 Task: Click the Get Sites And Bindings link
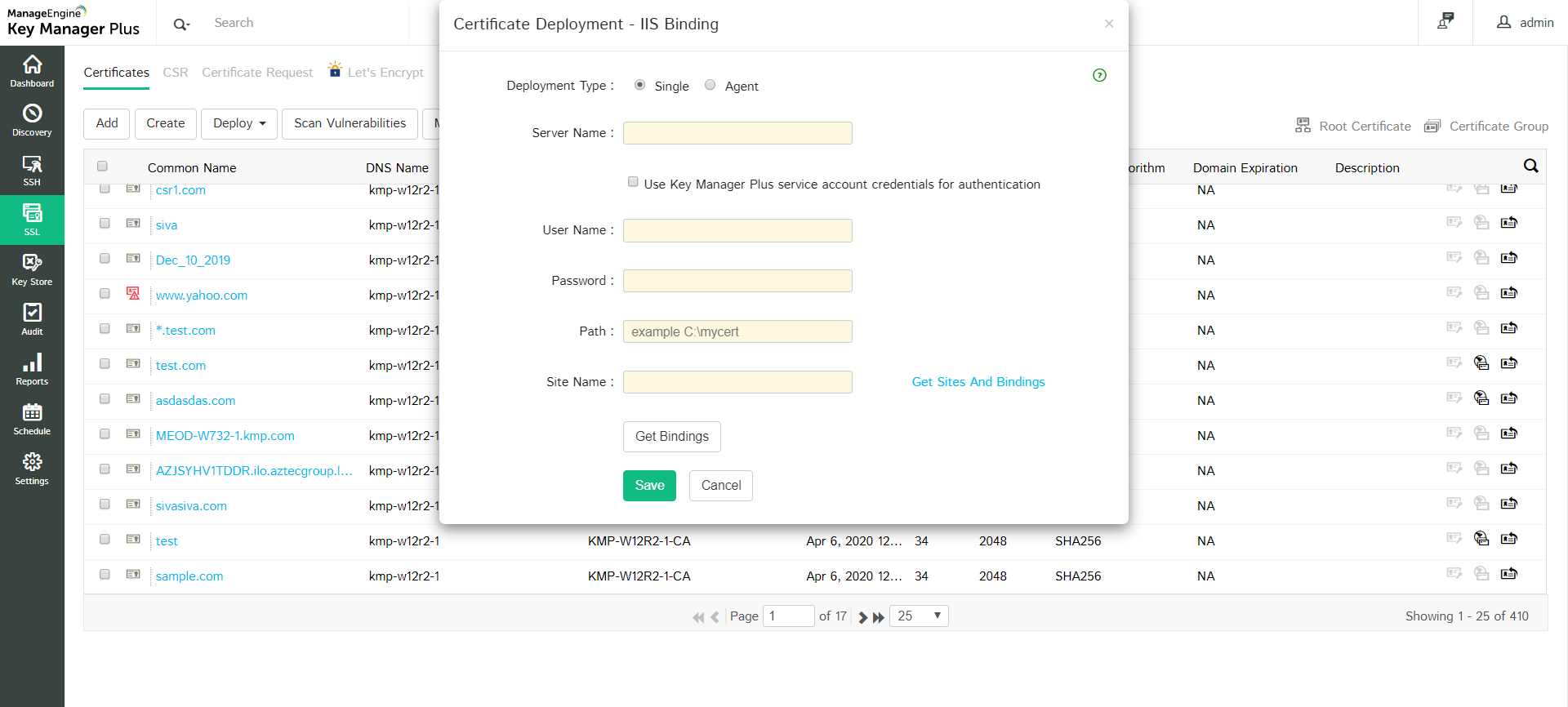(978, 382)
